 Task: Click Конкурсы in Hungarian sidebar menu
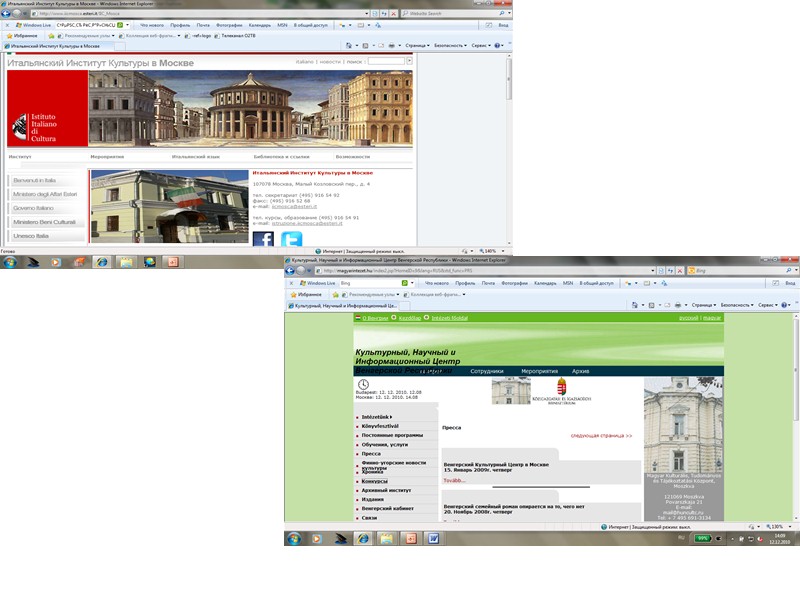point(374,481)
